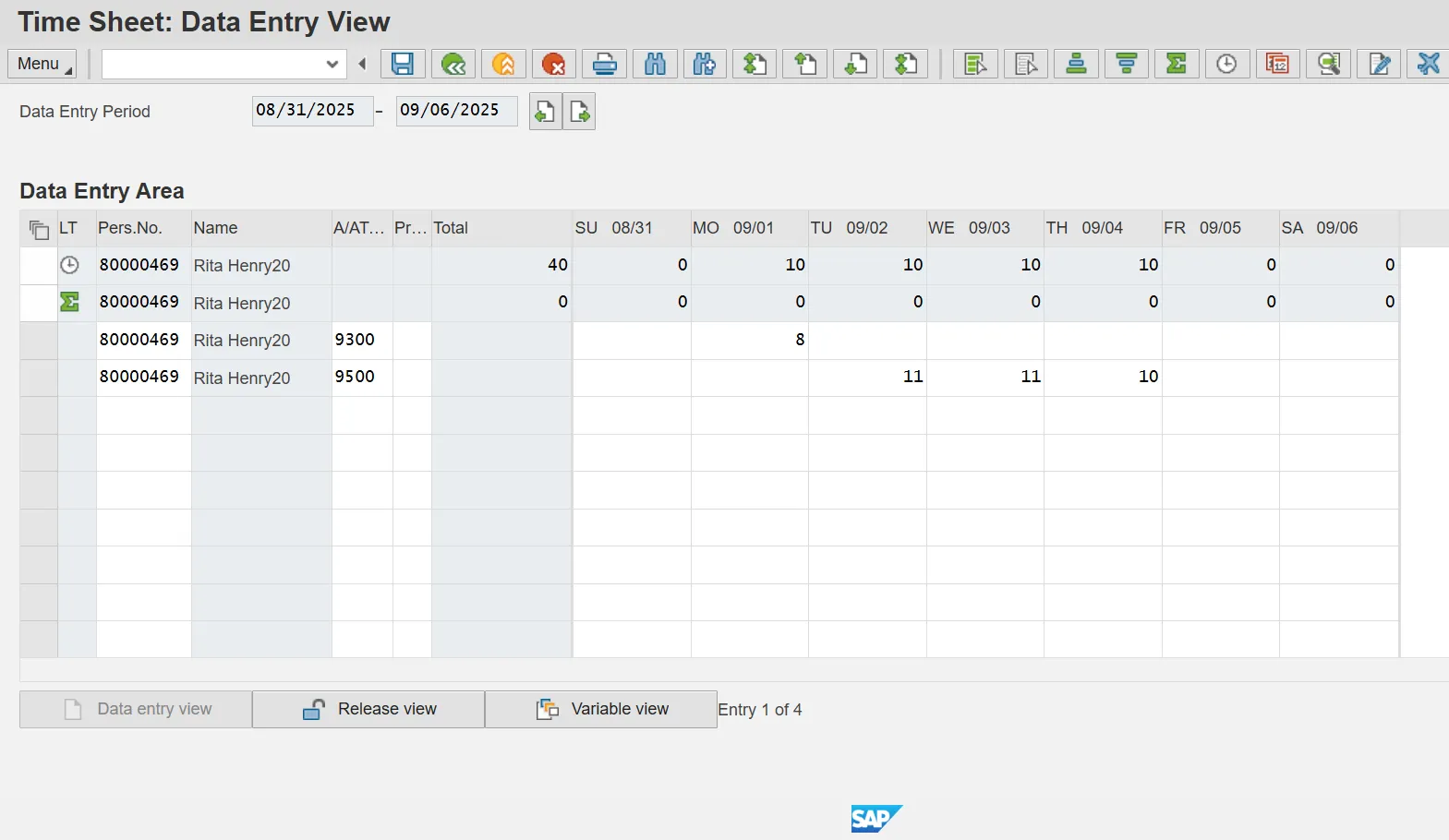Click the blue tools icon at toolbar end
This screenshot has width=1449, height=840.
[x=1429, y=64]
